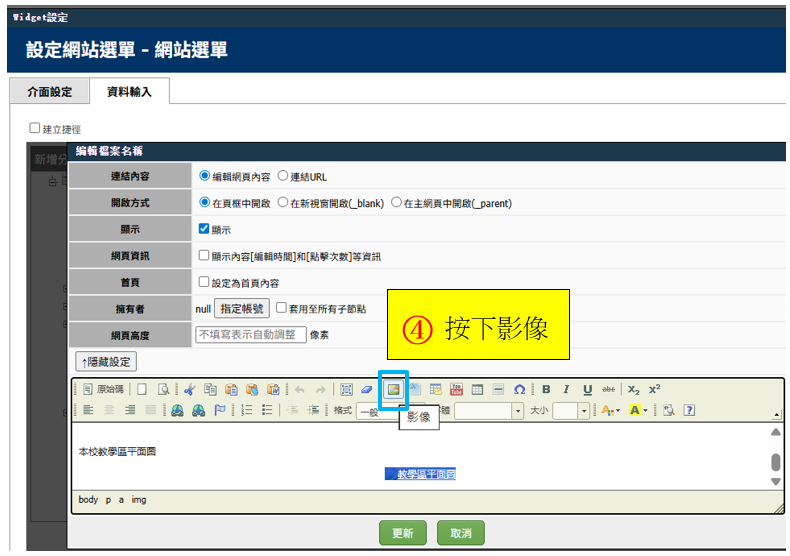Insert a table using the toolbar
This screenshot has width=790, height=556.
click(x=477, y=389)
